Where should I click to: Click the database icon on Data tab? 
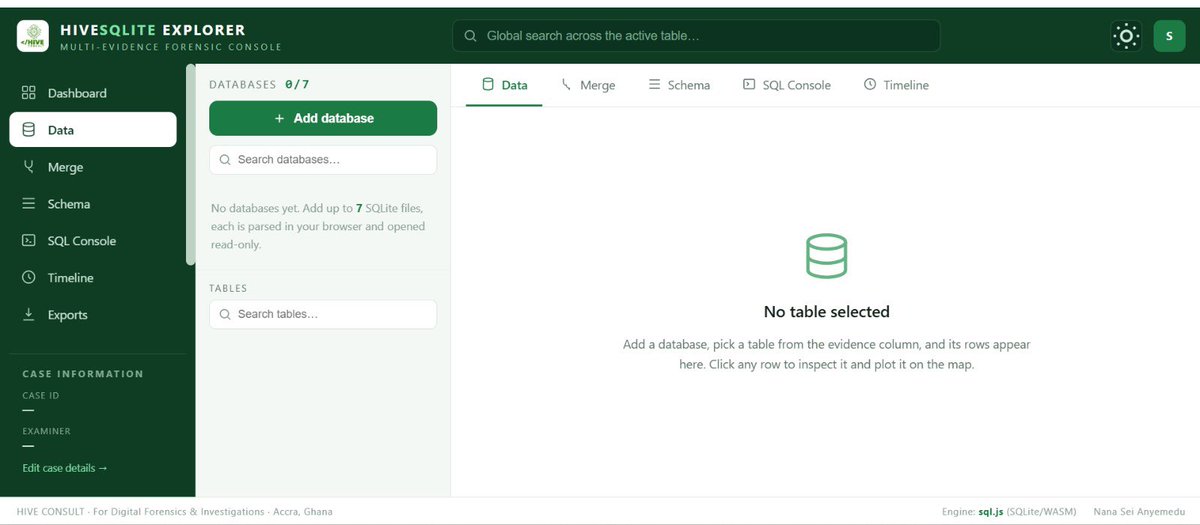pos(488,85)
